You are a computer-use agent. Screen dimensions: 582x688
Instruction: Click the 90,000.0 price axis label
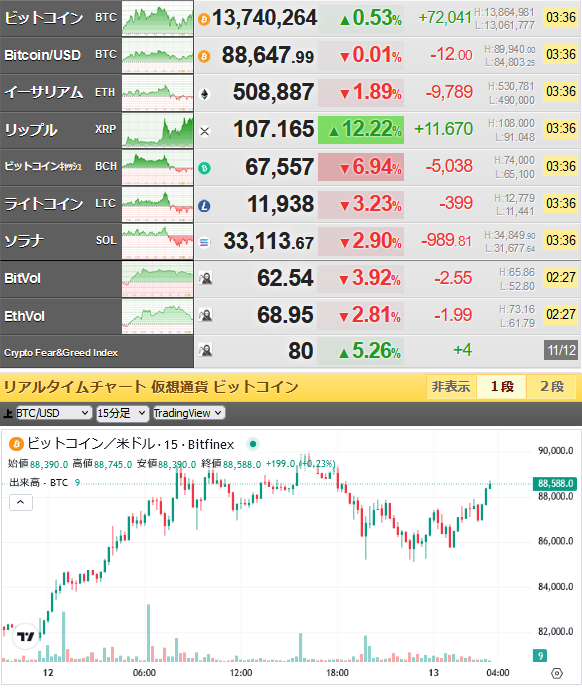pyautogui.click(x=556, y=451)
